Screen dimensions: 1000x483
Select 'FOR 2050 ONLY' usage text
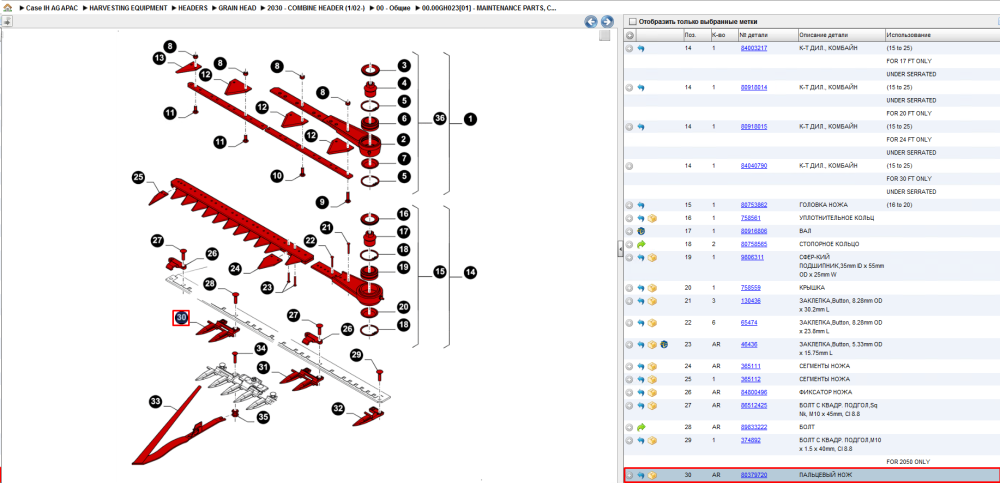tap(909, 461)
